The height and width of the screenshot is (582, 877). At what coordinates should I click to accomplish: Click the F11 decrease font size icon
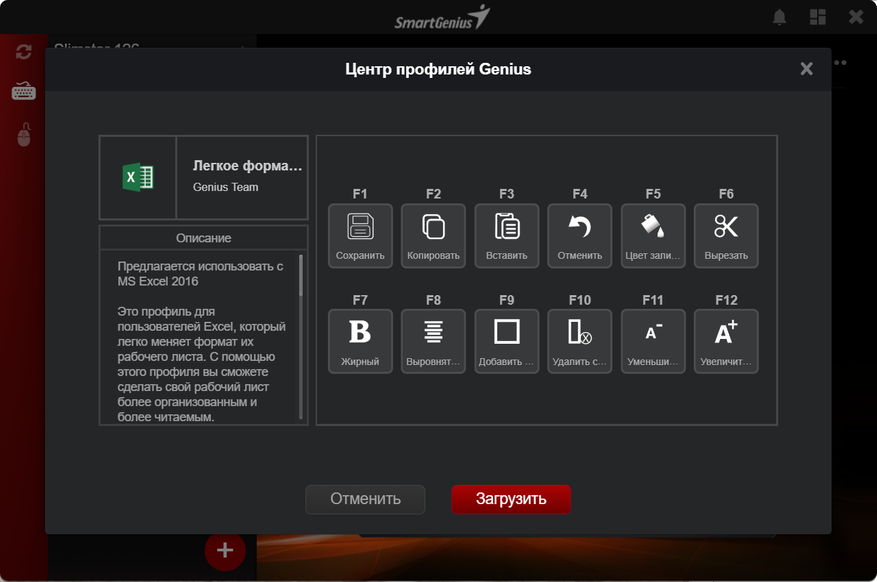[653, 332]
